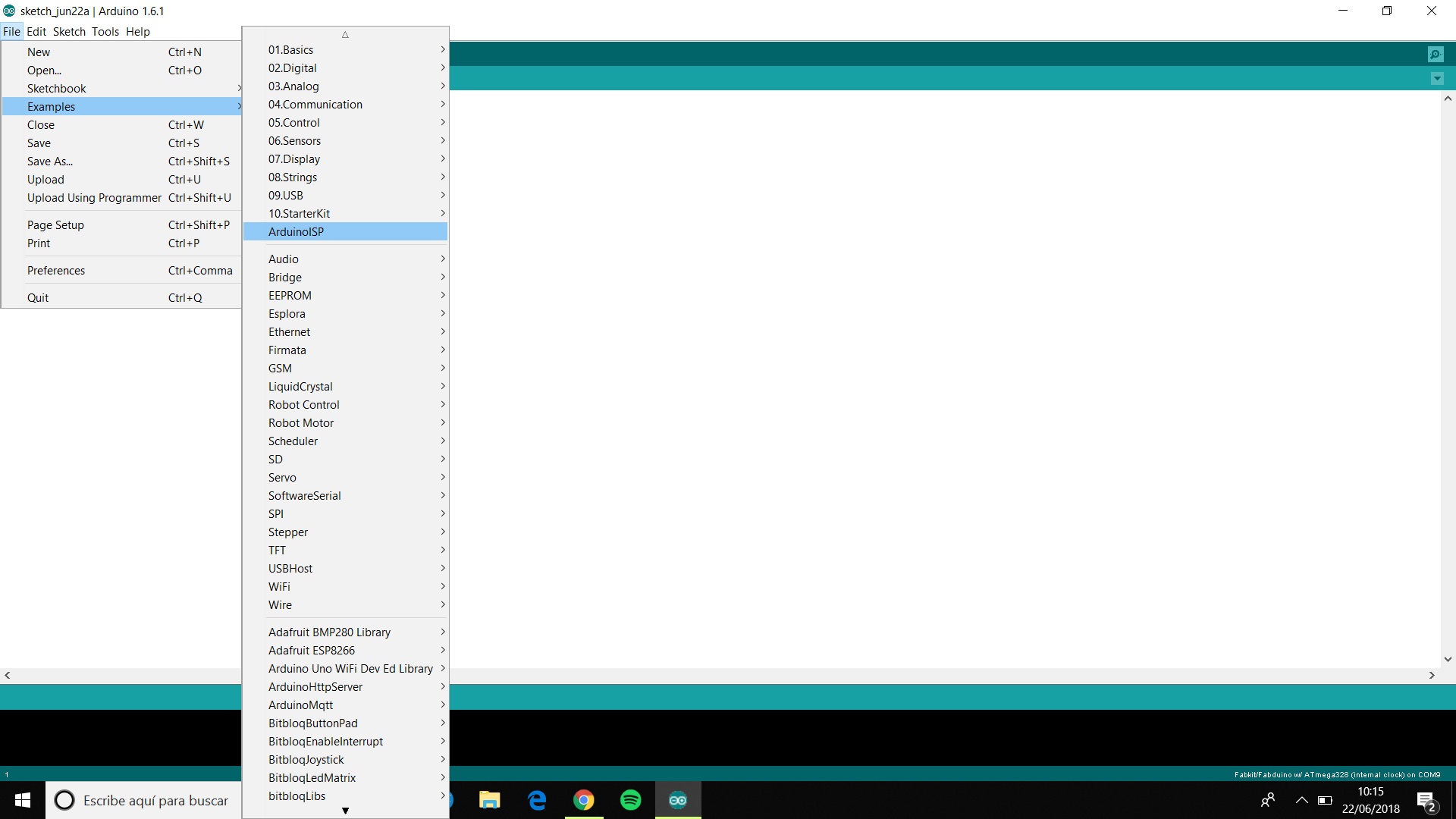Click the editor vertical scrollbar down arrow
Viewport: 1456px width, 819px height.
tap(1448, 660)
